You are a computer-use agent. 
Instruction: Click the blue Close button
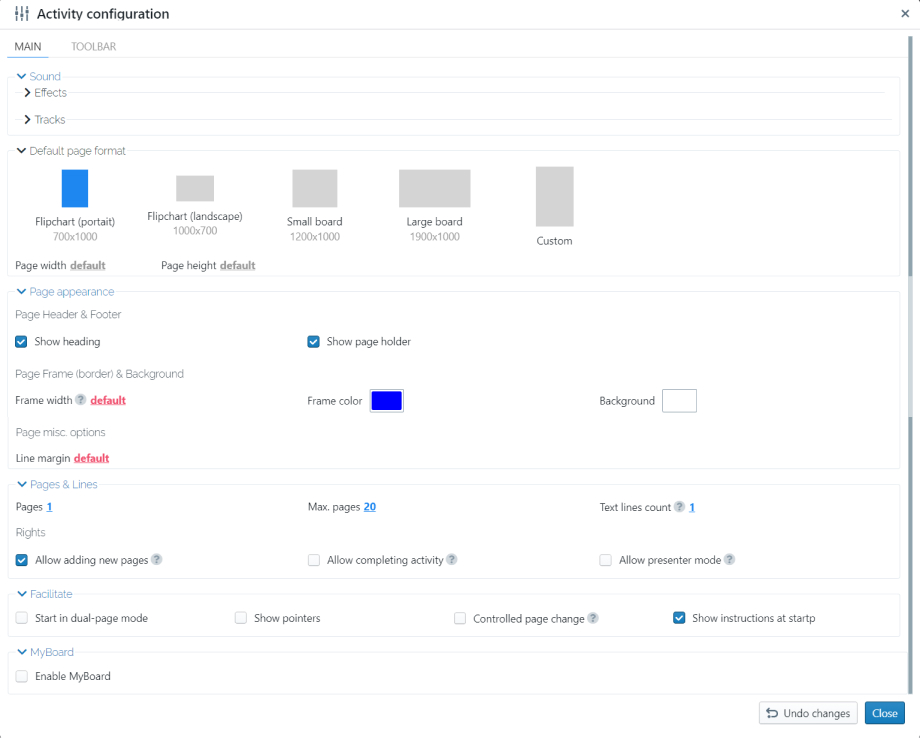click(x=884, y=713)
